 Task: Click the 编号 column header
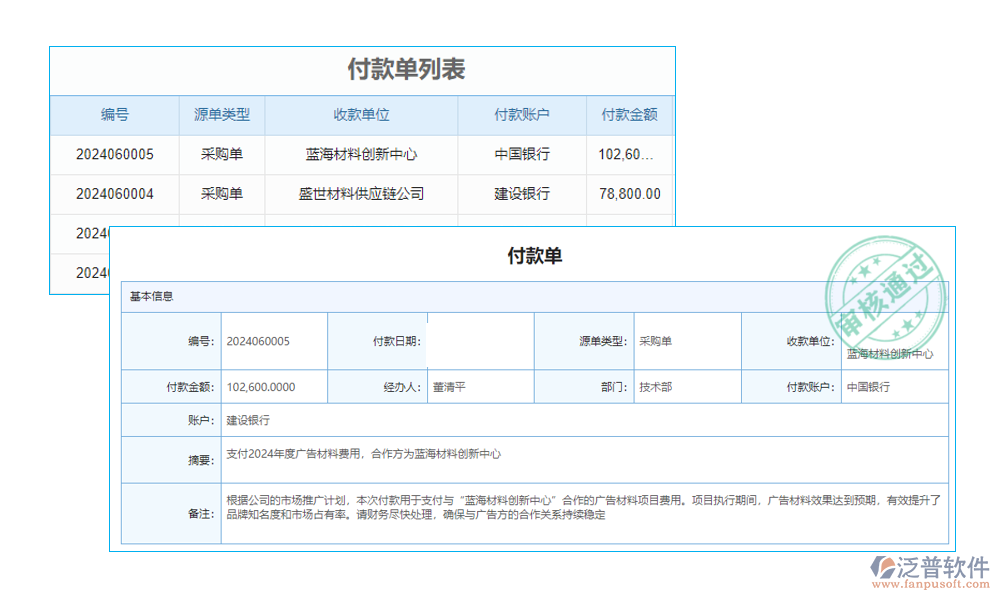116,114
